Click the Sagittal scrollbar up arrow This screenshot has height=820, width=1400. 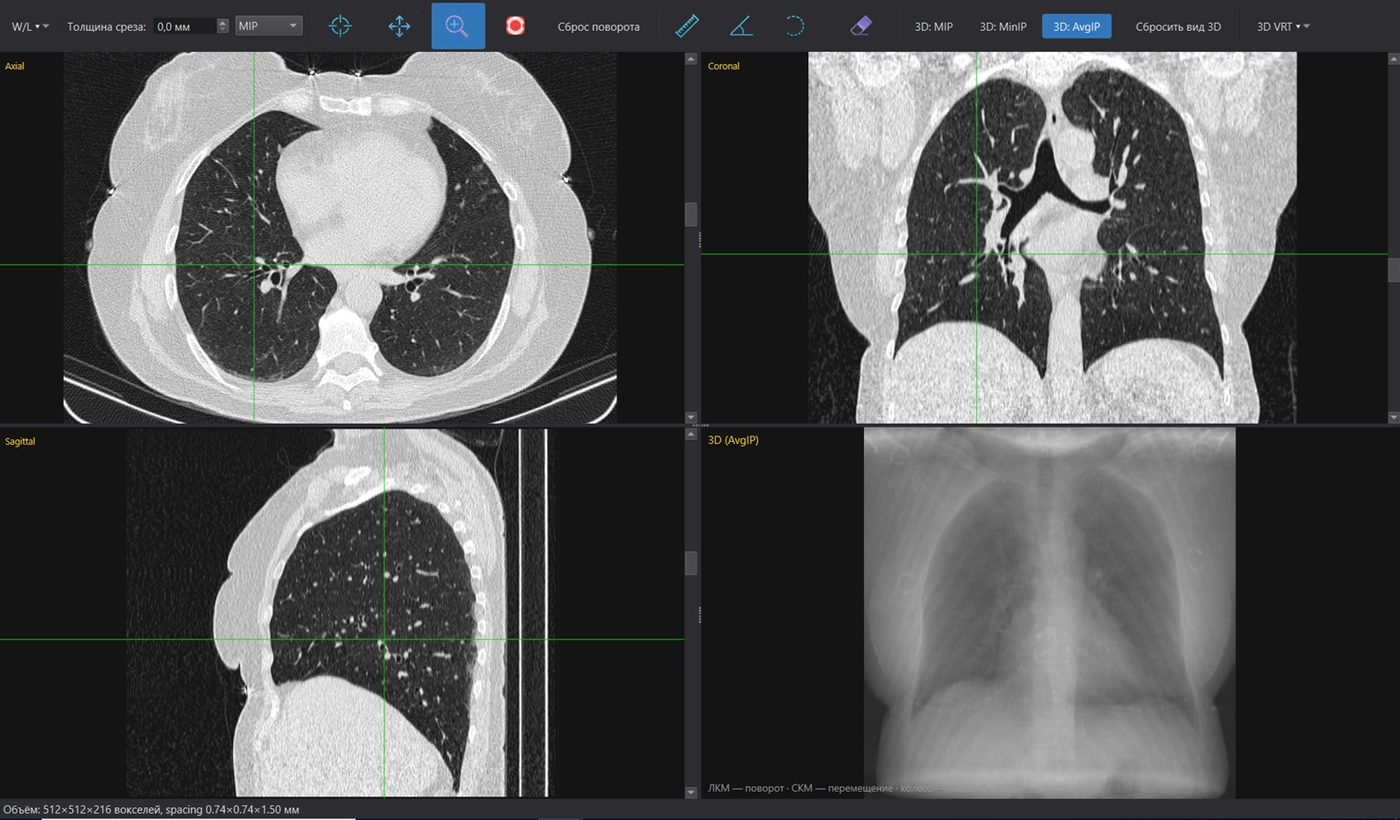tap(690, 435)
